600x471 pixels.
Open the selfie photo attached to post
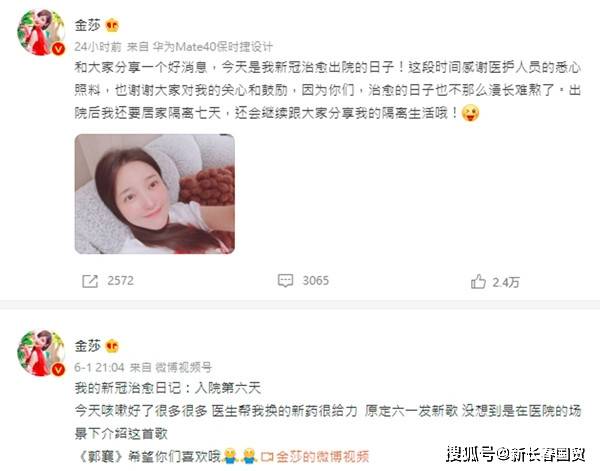click(x=155, y=194)
